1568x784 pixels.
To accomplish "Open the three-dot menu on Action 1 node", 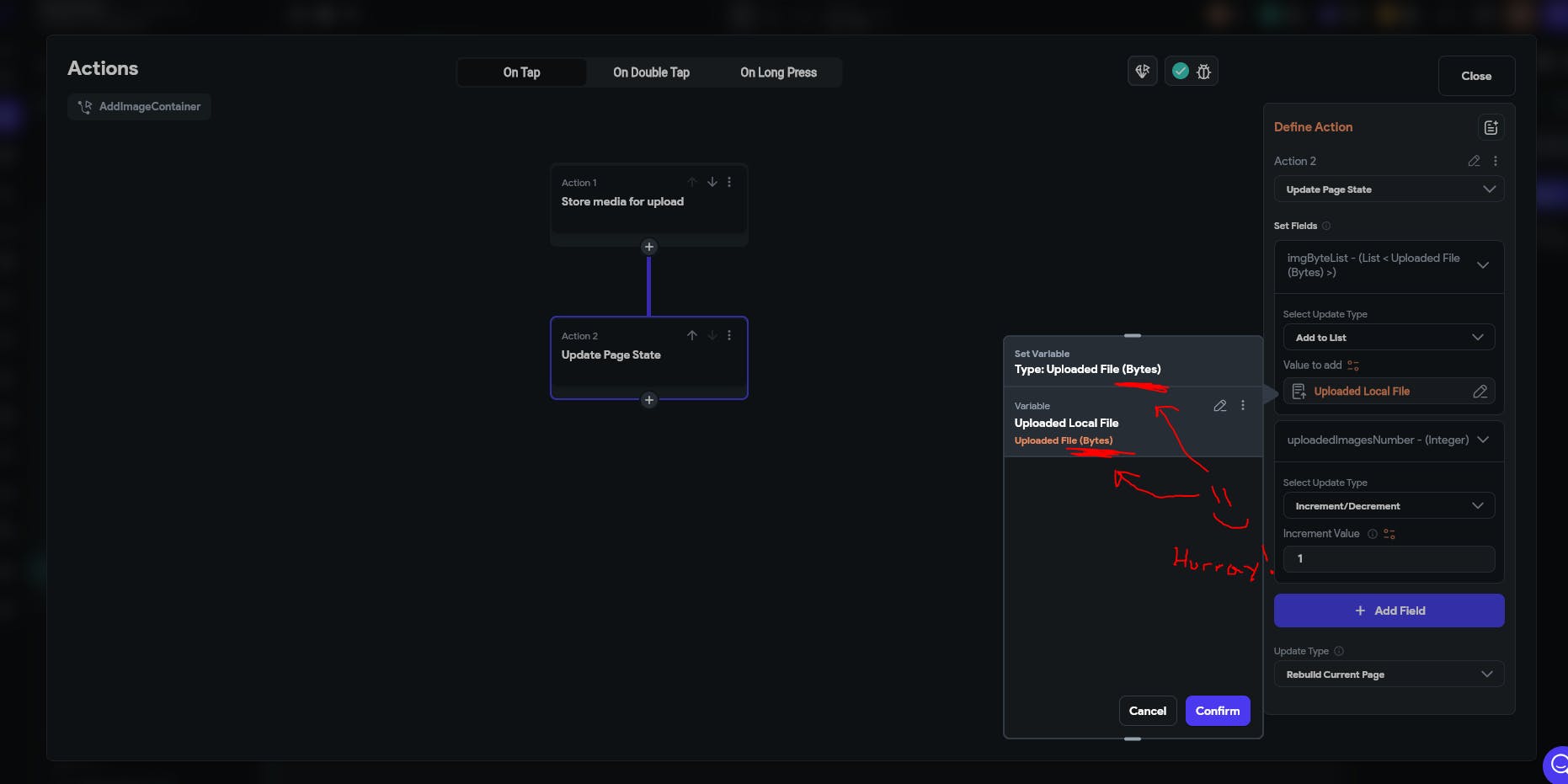I will click(729, 182).
